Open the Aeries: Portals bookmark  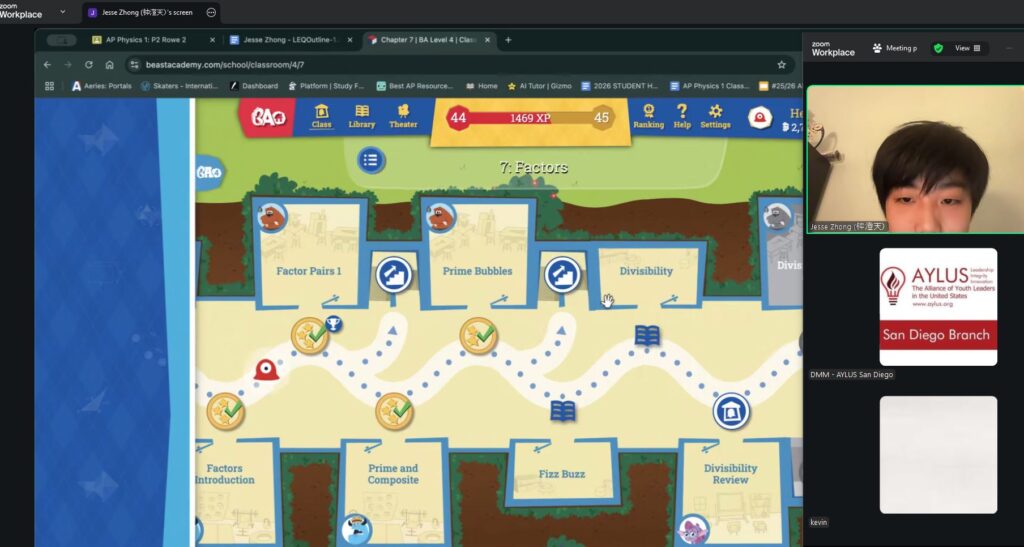click(101, 86)
